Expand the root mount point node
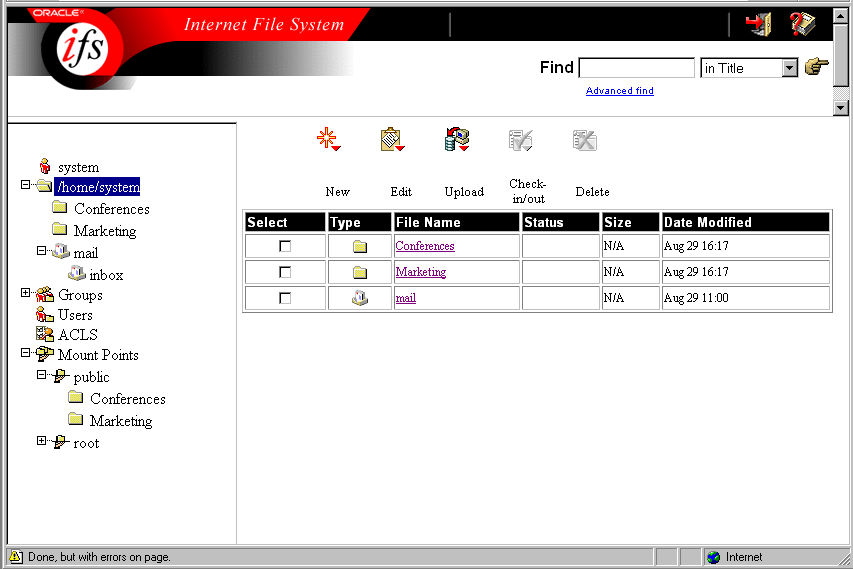 [x=41, y=441]
